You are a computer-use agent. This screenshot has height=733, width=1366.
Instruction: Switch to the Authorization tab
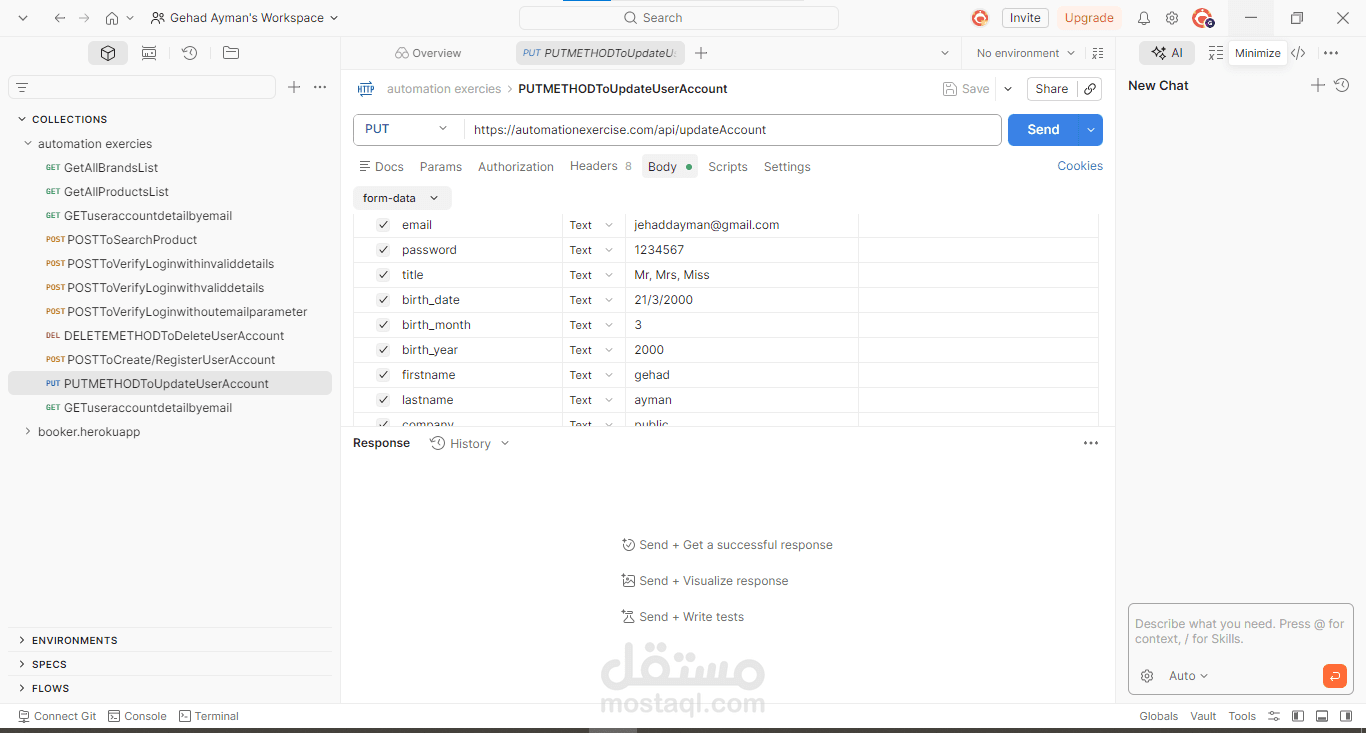516,167
